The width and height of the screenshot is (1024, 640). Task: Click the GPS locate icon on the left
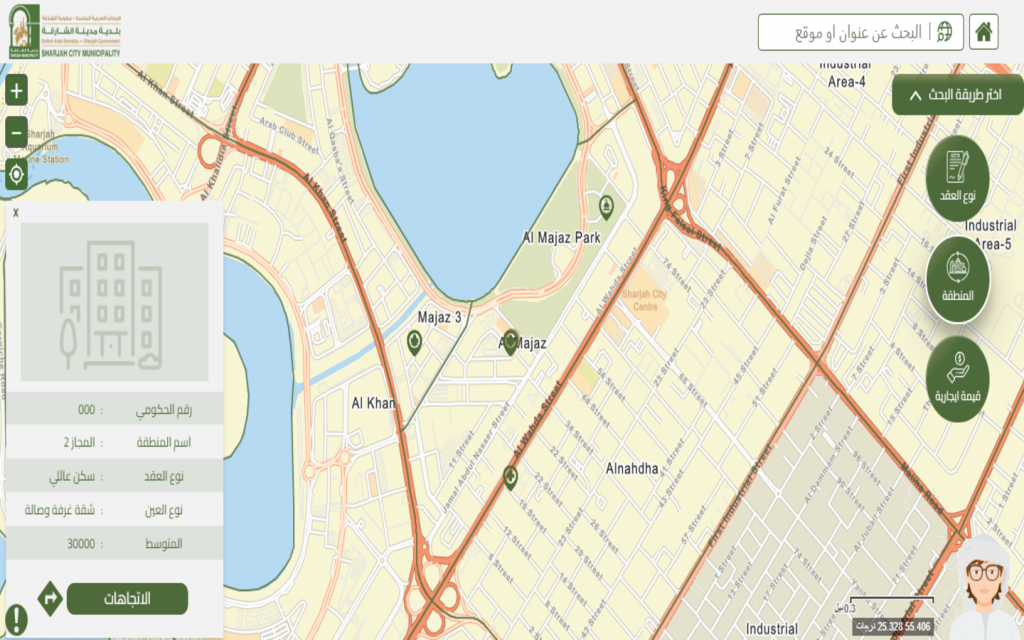coord(14,175)
